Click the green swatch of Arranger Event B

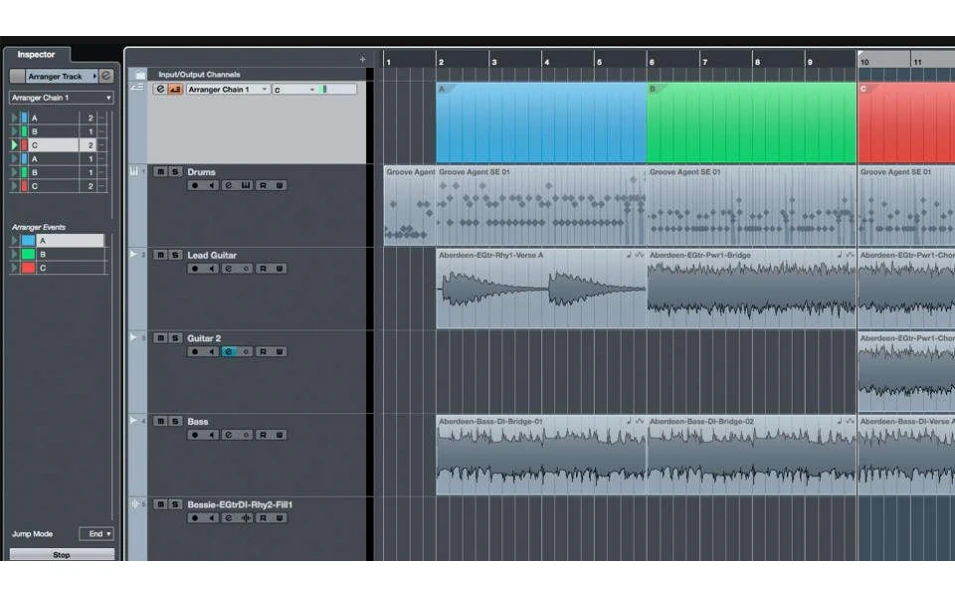(29, 254)
